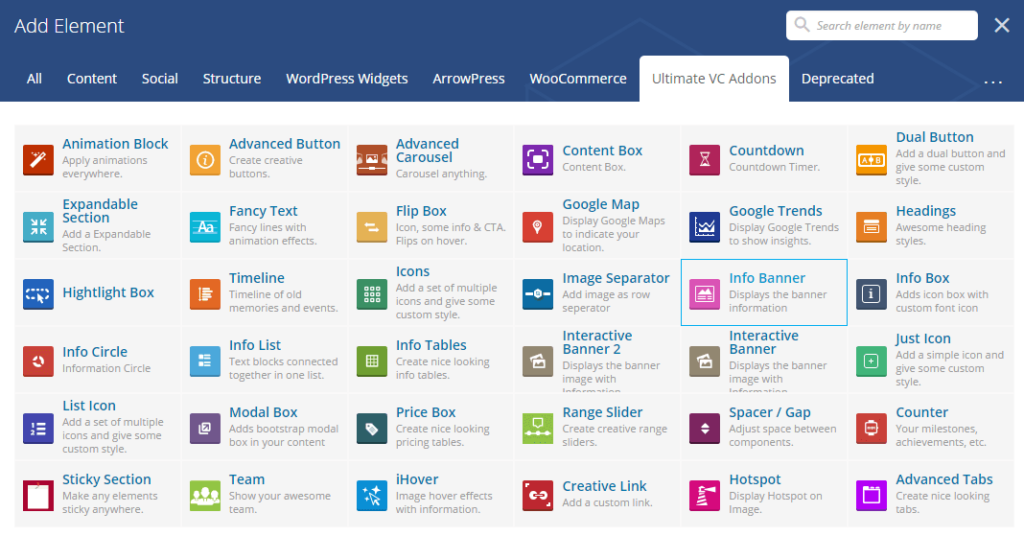Click the Counter red icon
The height and width of the screenshot is (536, 1024).
click(871, 428)
